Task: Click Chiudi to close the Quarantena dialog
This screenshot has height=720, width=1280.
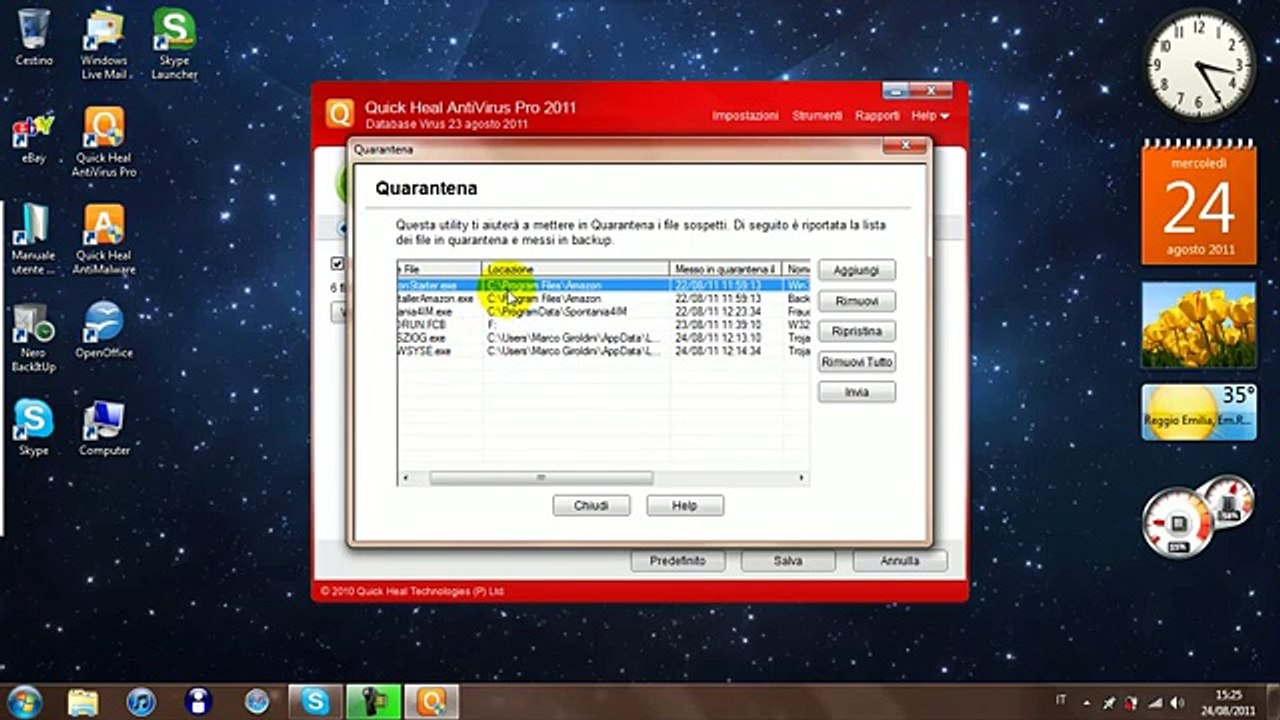Action: [591, 506]
